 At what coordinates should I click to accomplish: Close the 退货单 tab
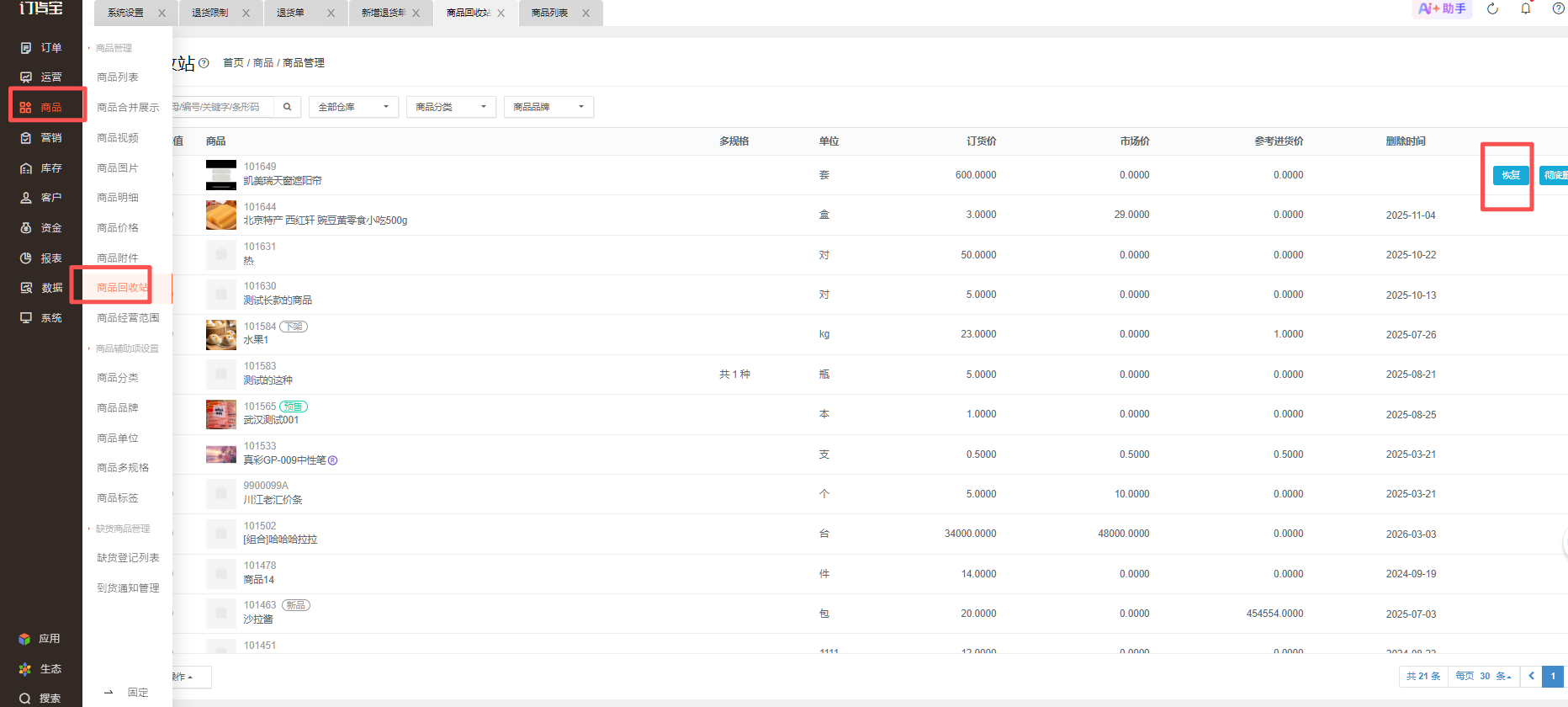click(x=331, y=13)
